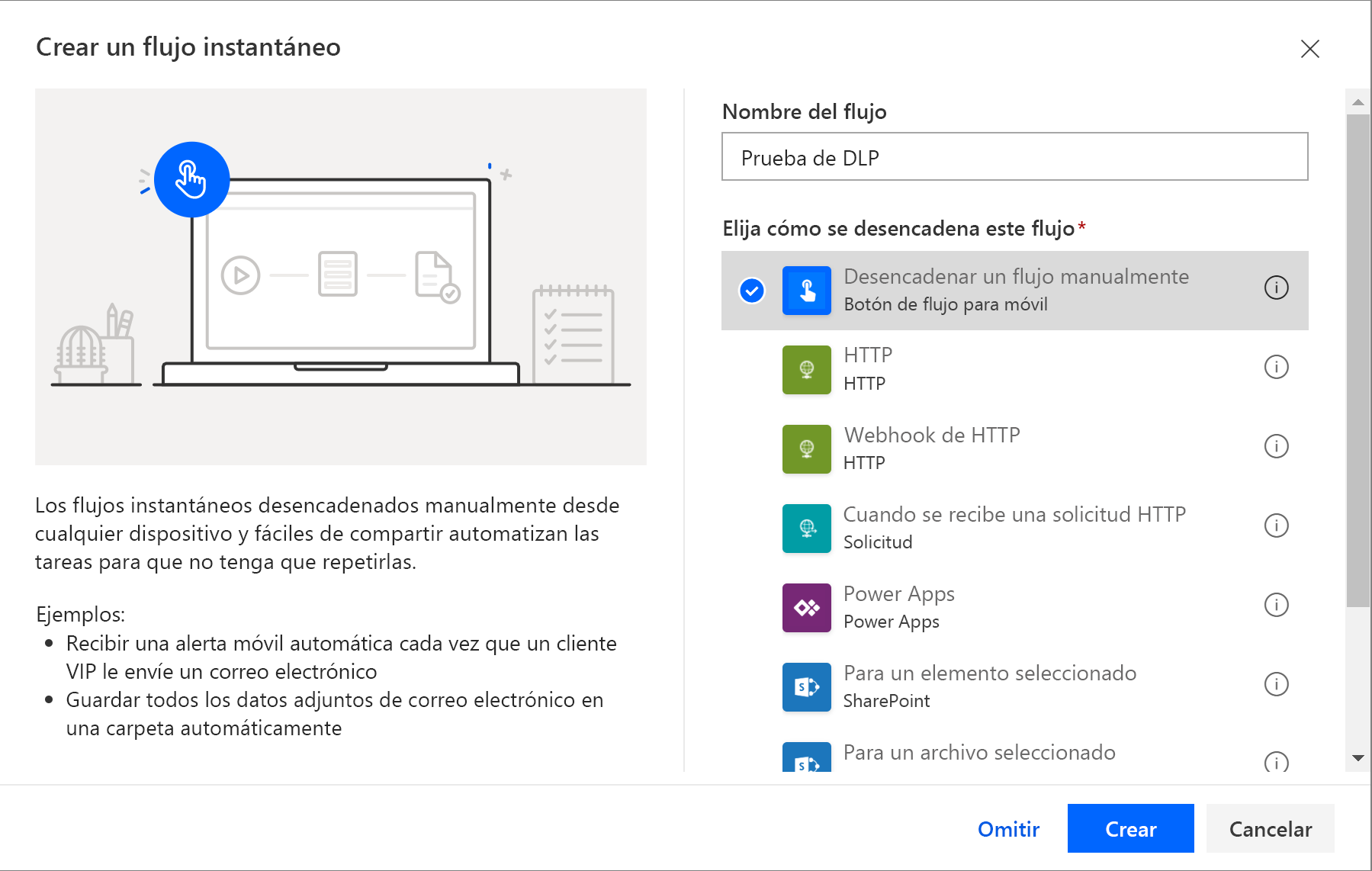Click the SharePoint icon for 'Para un archivo seleccionado'
1372x871 pixels.
click(805, 760)
